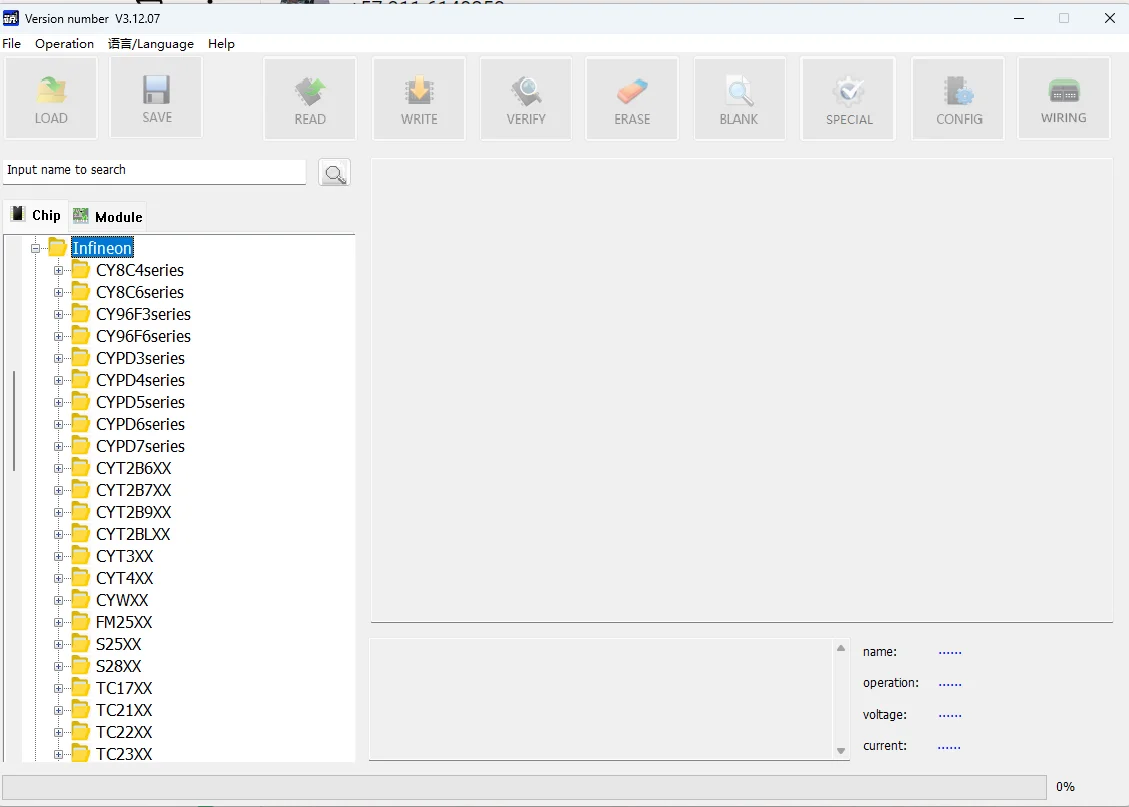Click the VERIFY magnifier icon
The height and width of the screenshot is (807, 1129).
coord(526,91)
